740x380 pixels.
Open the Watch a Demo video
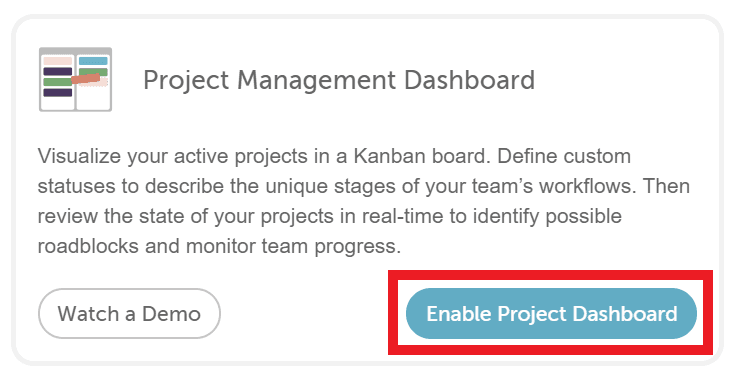(x=129, y=313)
